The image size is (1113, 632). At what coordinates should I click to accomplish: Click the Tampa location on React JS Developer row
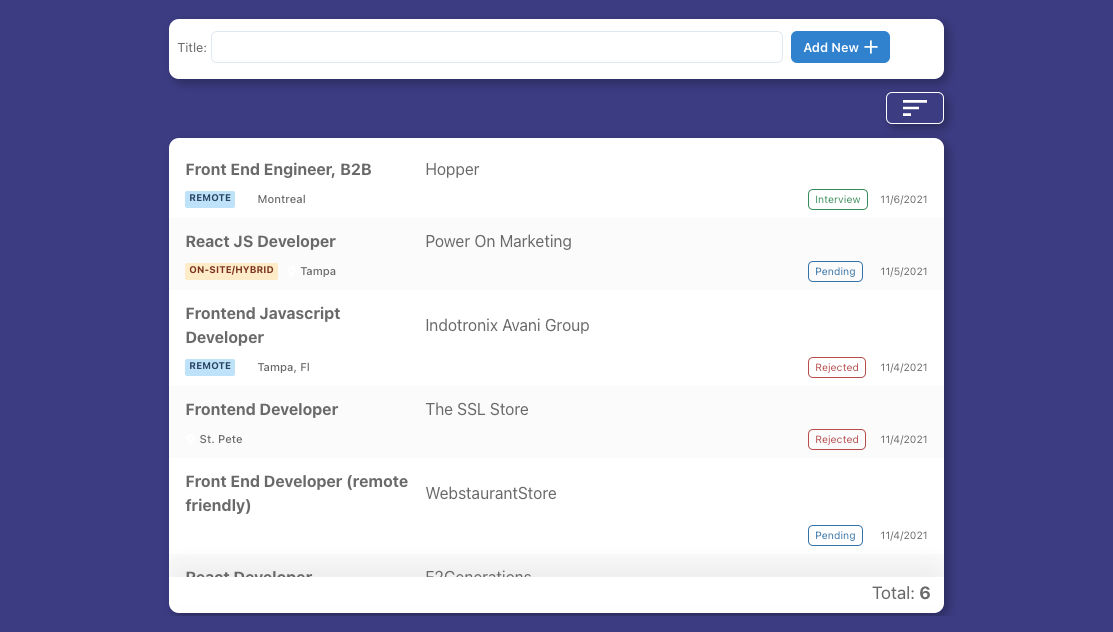point(318,271)
